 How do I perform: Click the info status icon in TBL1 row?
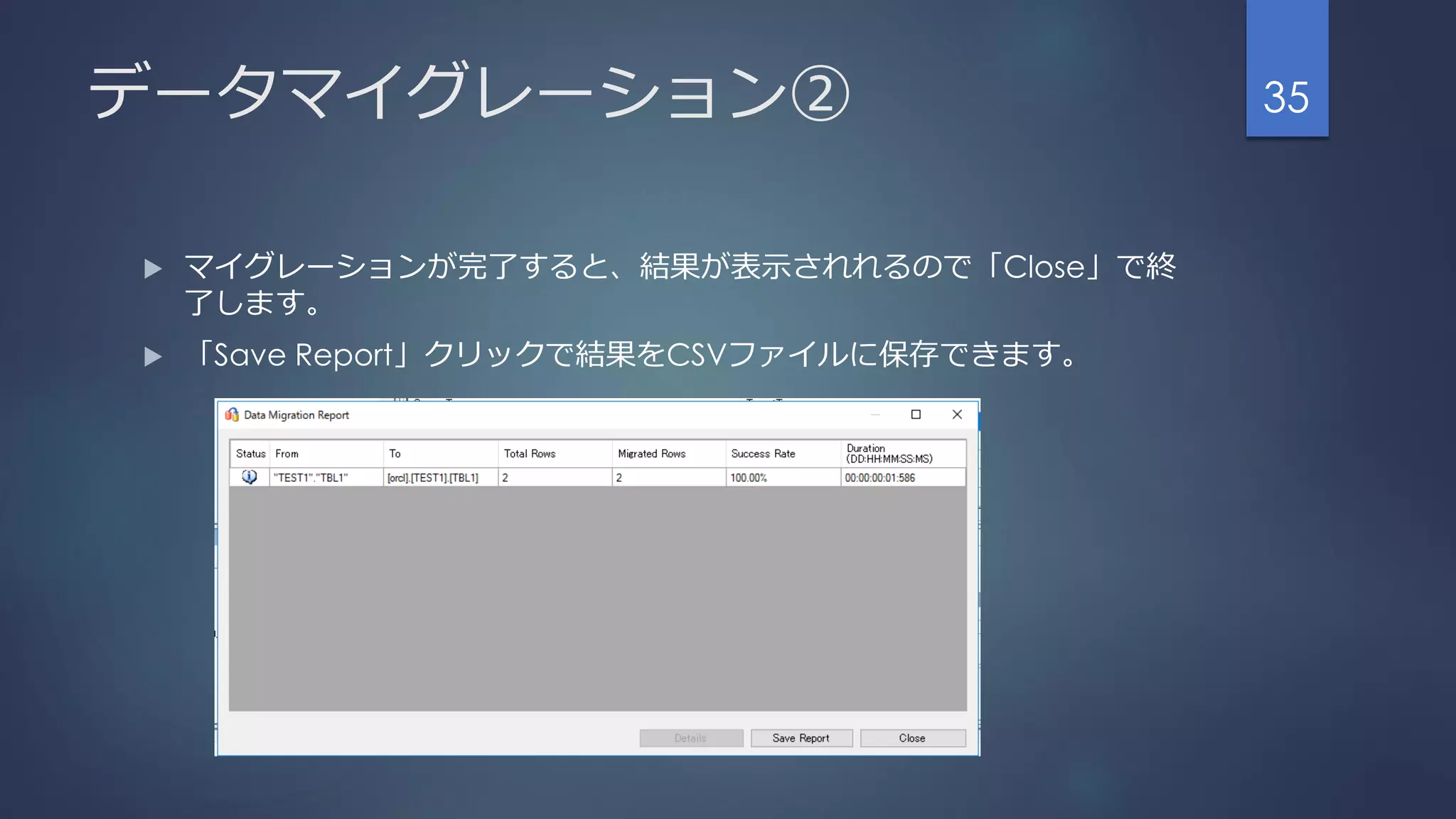pos(250,477)
